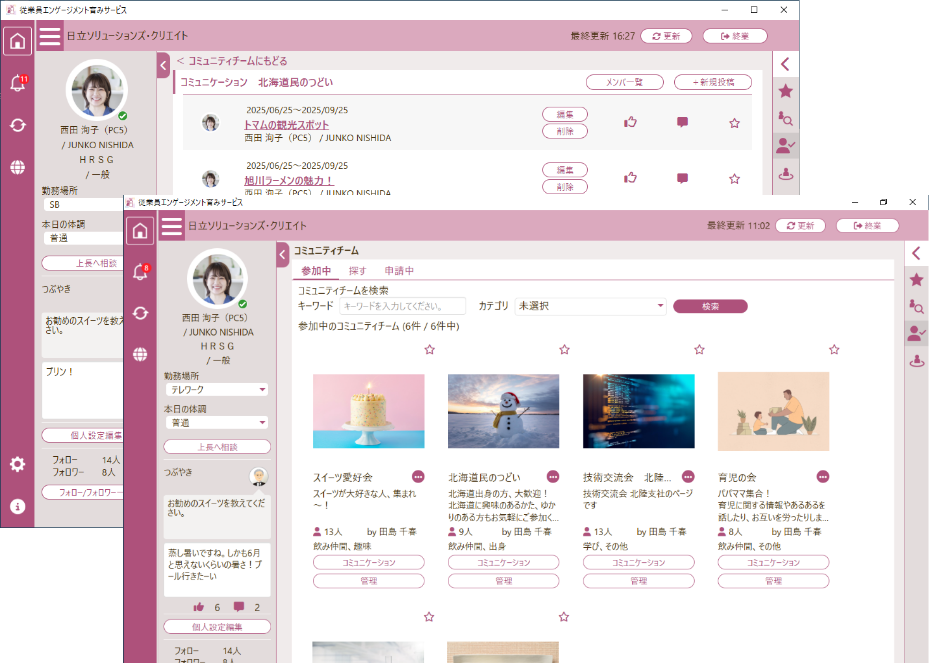930x663 pixels.
Task: Open the more options menu for スイーツ愛好会
Action: [x=418, y=477]
